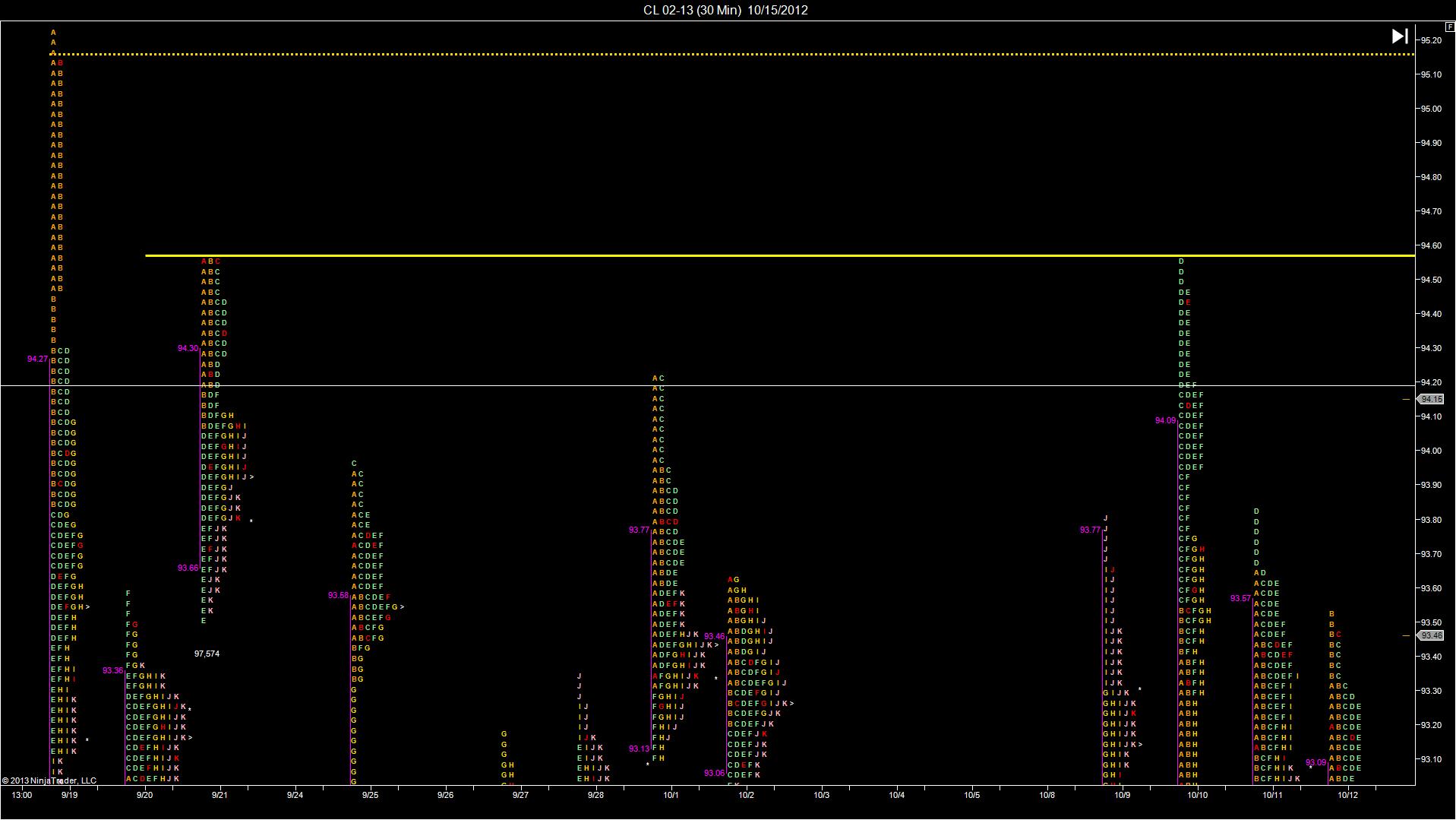The width and height of the screenshot is (1456, 820).
Task: Click the magenta 93.57 price label
Action: (1240, 598)
